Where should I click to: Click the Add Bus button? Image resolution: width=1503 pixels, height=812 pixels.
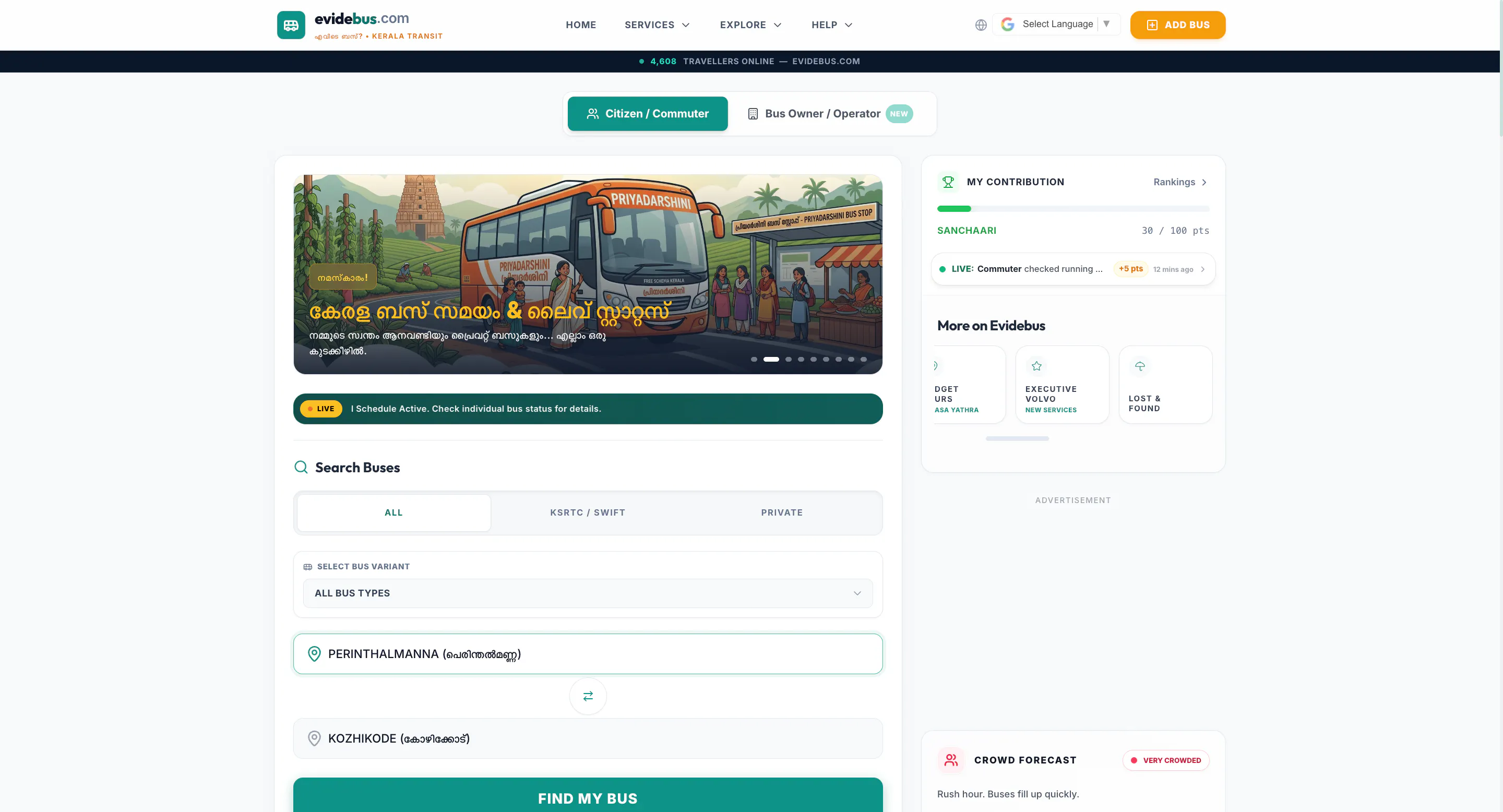tap(1177, 25)
